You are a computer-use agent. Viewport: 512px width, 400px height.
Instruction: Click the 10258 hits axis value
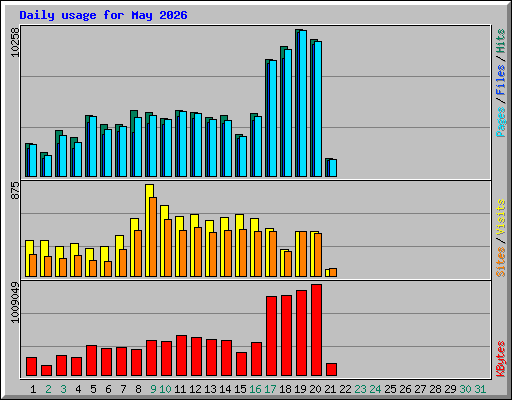15,42
